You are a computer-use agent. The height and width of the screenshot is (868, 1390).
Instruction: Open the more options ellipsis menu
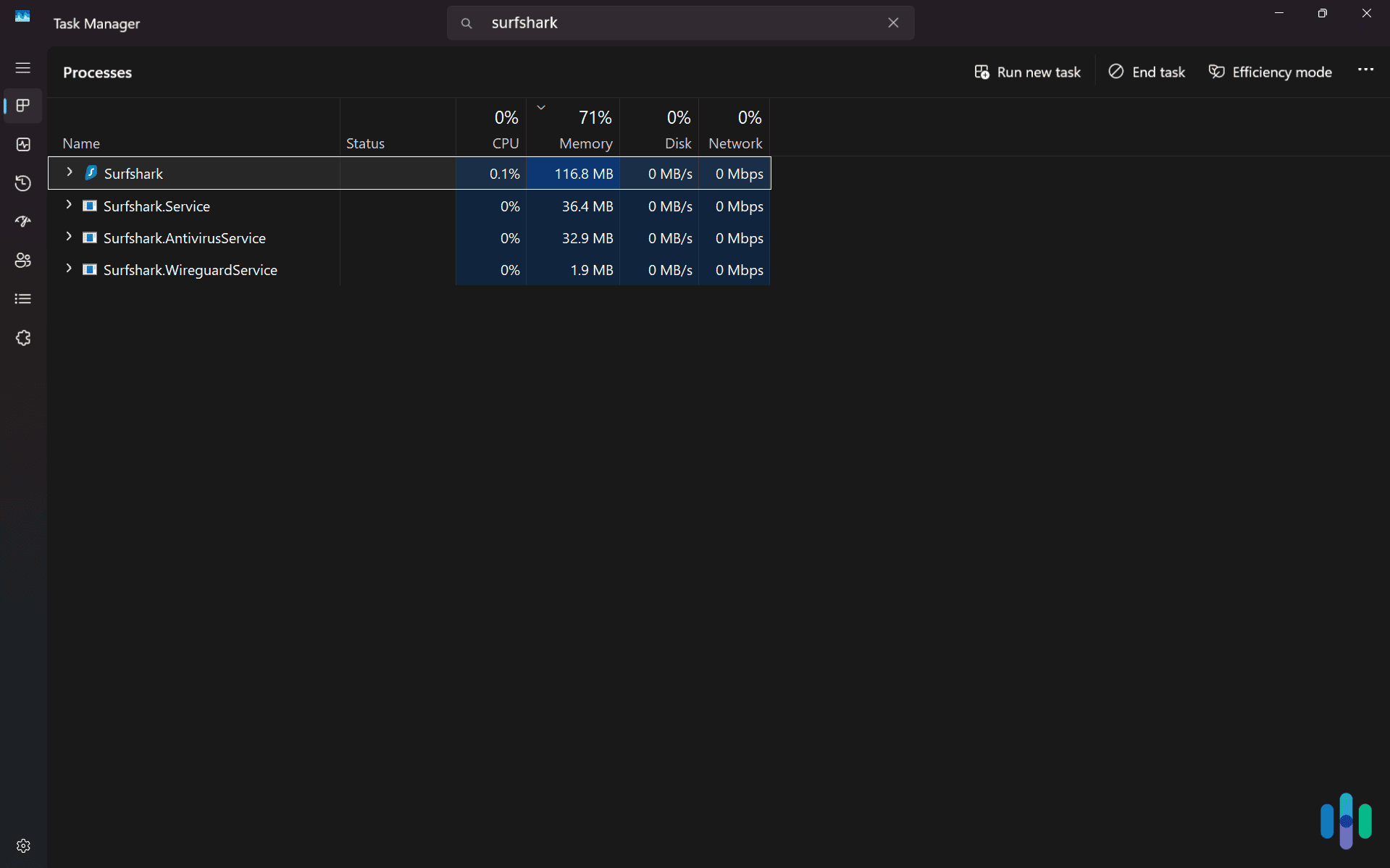1366,69
